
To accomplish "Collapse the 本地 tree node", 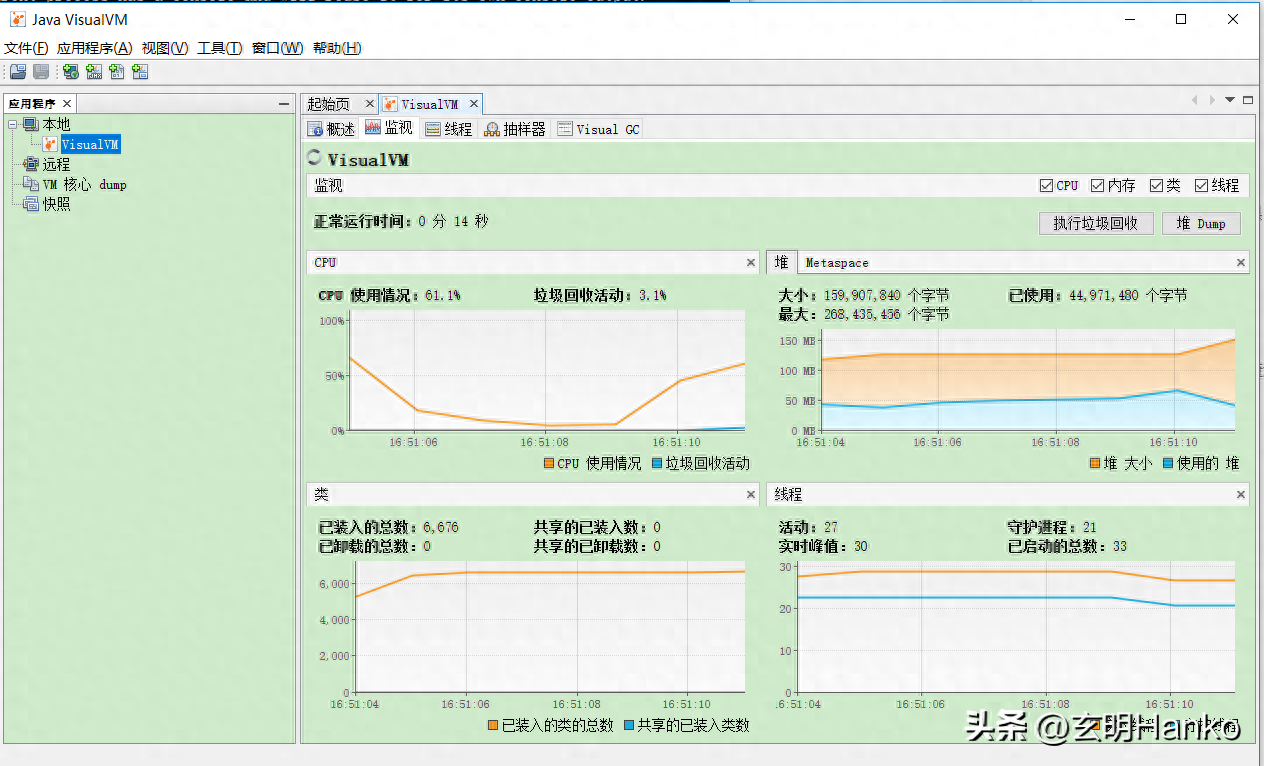I will (x=12, y=125).
